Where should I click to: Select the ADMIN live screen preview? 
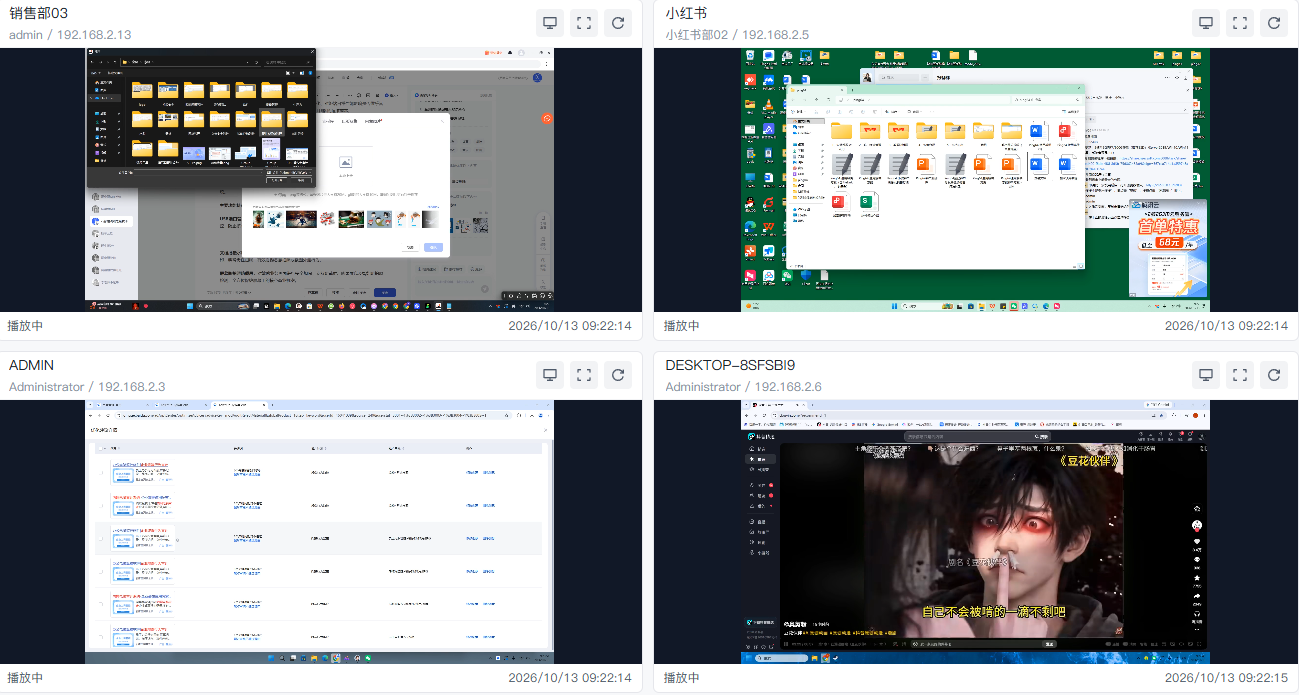point(321,532)
